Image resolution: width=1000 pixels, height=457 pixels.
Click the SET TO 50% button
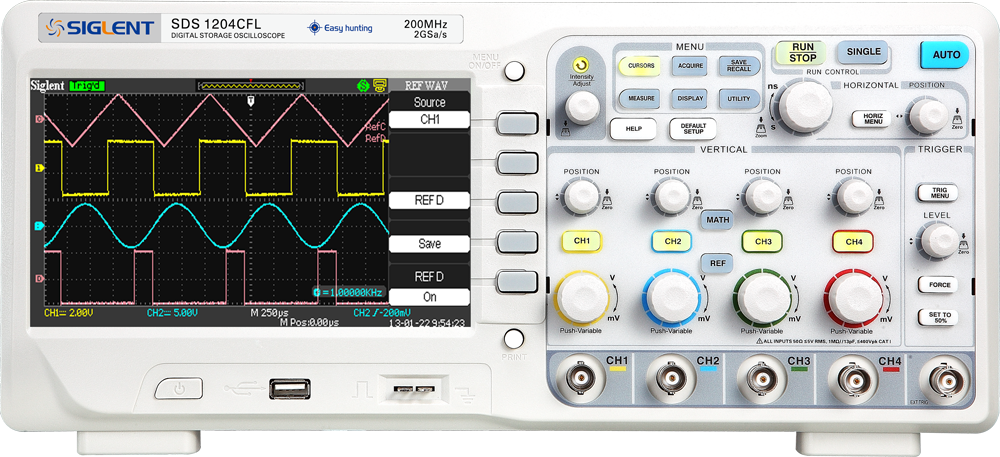(939, 317)
